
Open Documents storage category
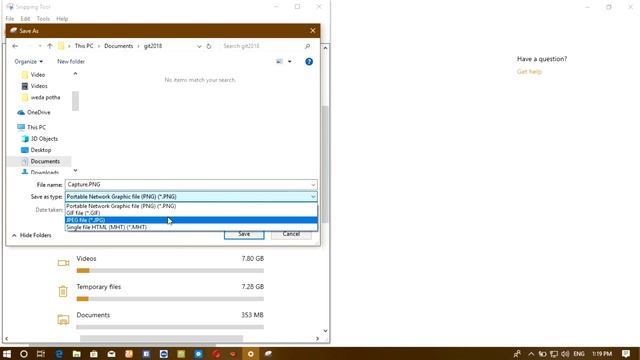(161, 321)
